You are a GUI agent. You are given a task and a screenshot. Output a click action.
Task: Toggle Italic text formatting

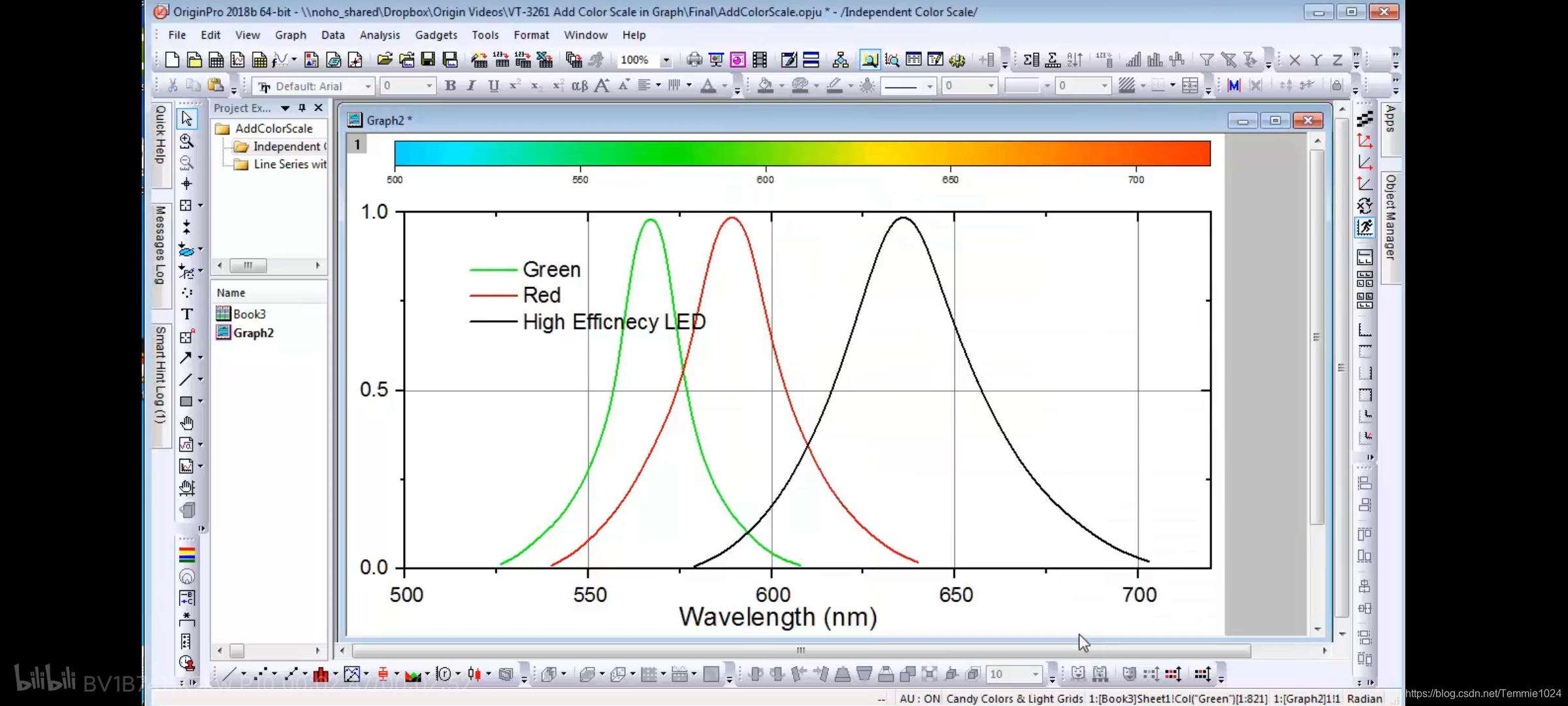471,86
